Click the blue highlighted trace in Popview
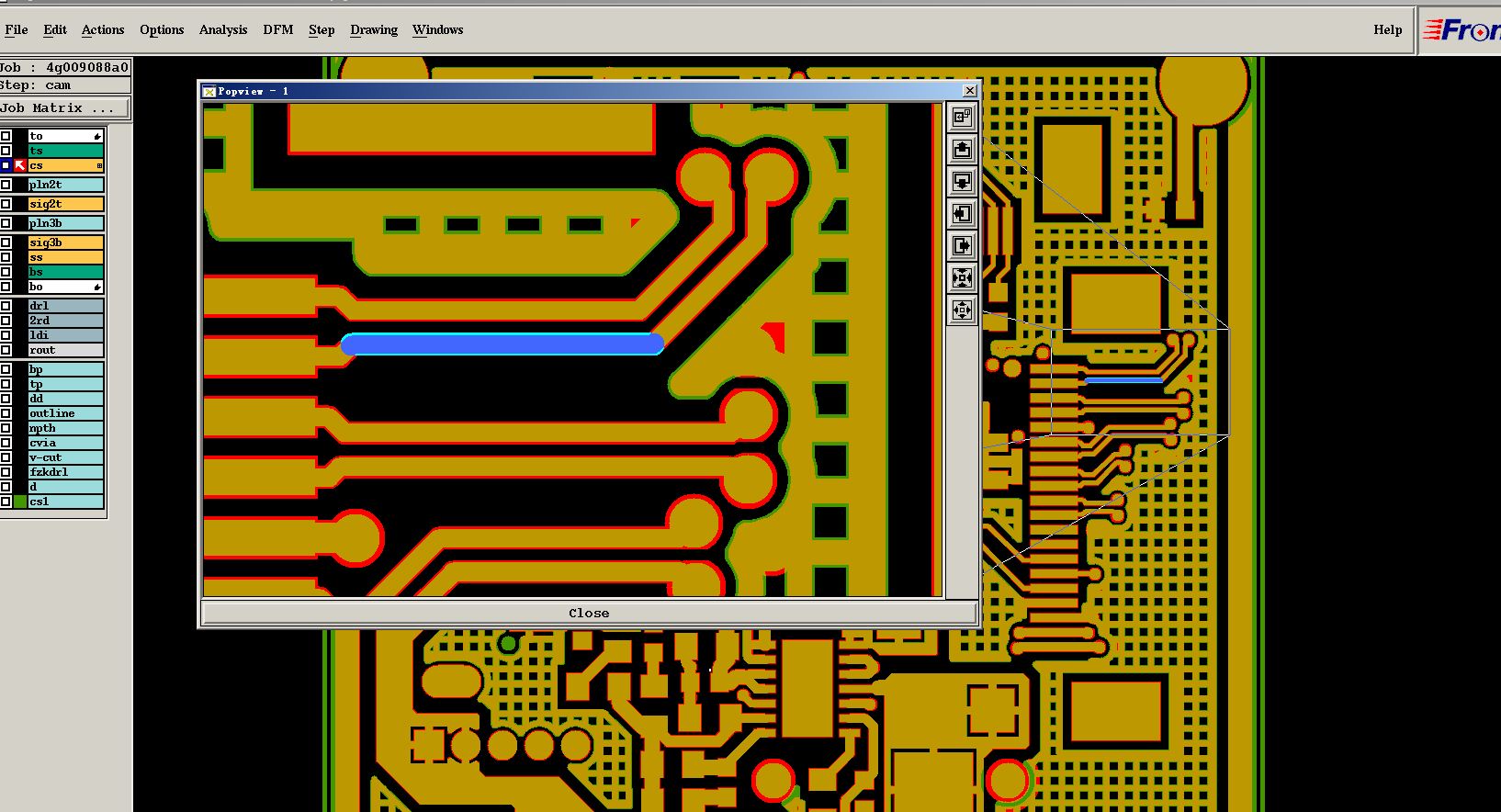 [502, 344]
